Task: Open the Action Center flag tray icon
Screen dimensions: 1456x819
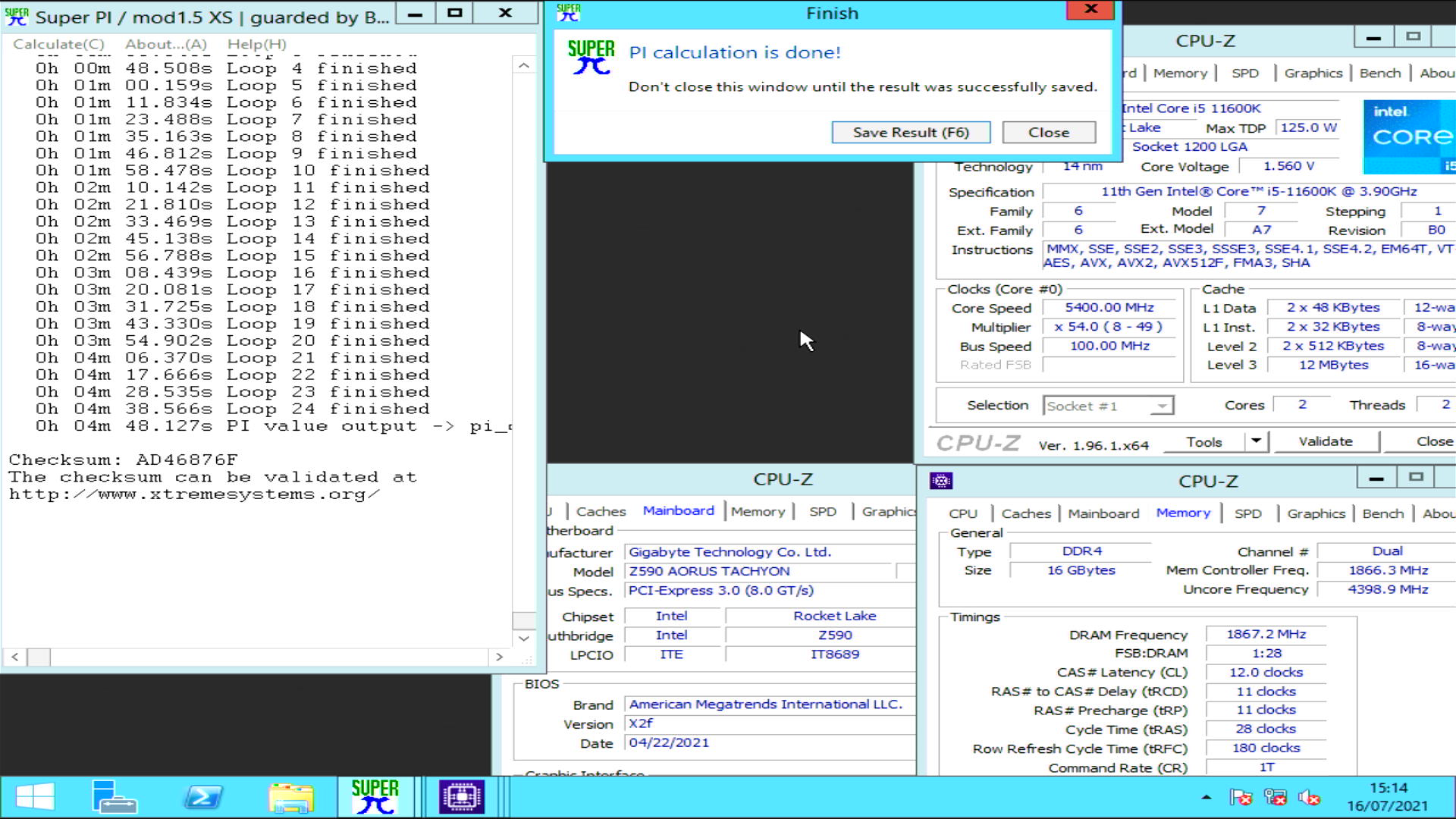Action: tap(1241, 797)
